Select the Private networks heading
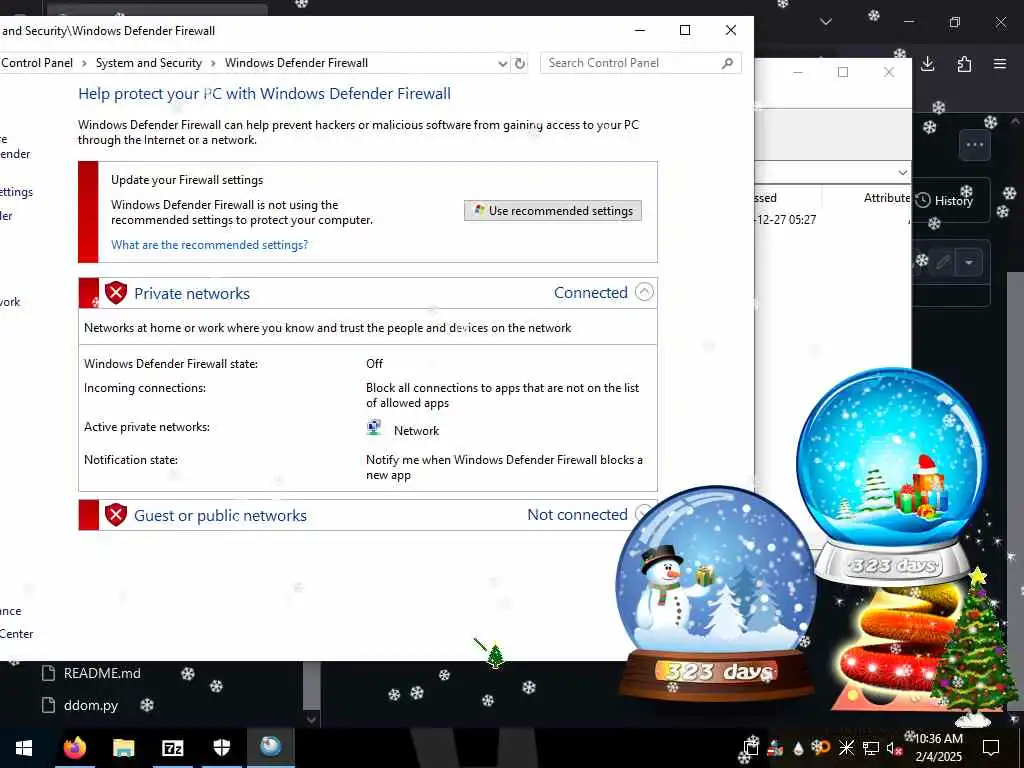1024x768 pixels. [x=192, y=293]
